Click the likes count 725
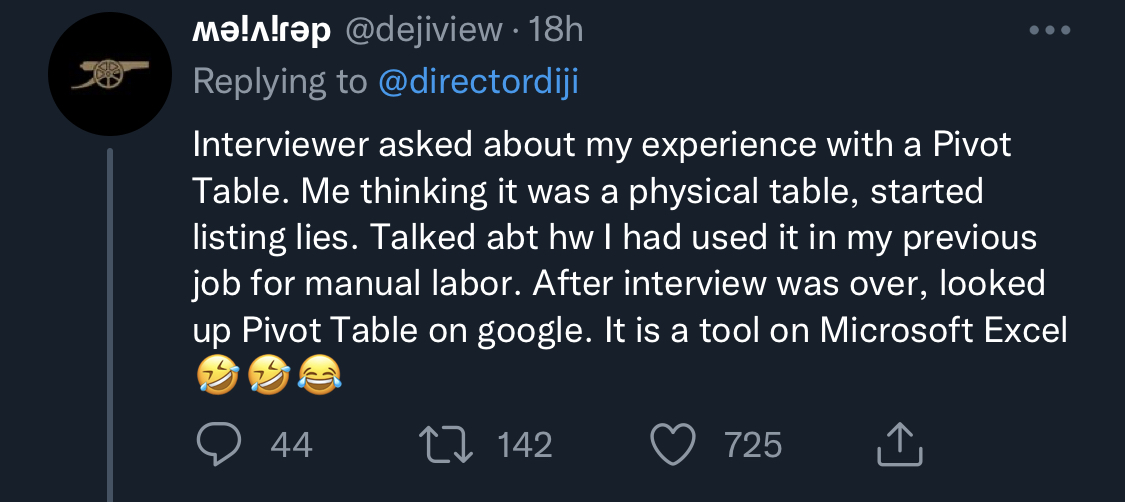1125x502 pixels. coord(753,445)
